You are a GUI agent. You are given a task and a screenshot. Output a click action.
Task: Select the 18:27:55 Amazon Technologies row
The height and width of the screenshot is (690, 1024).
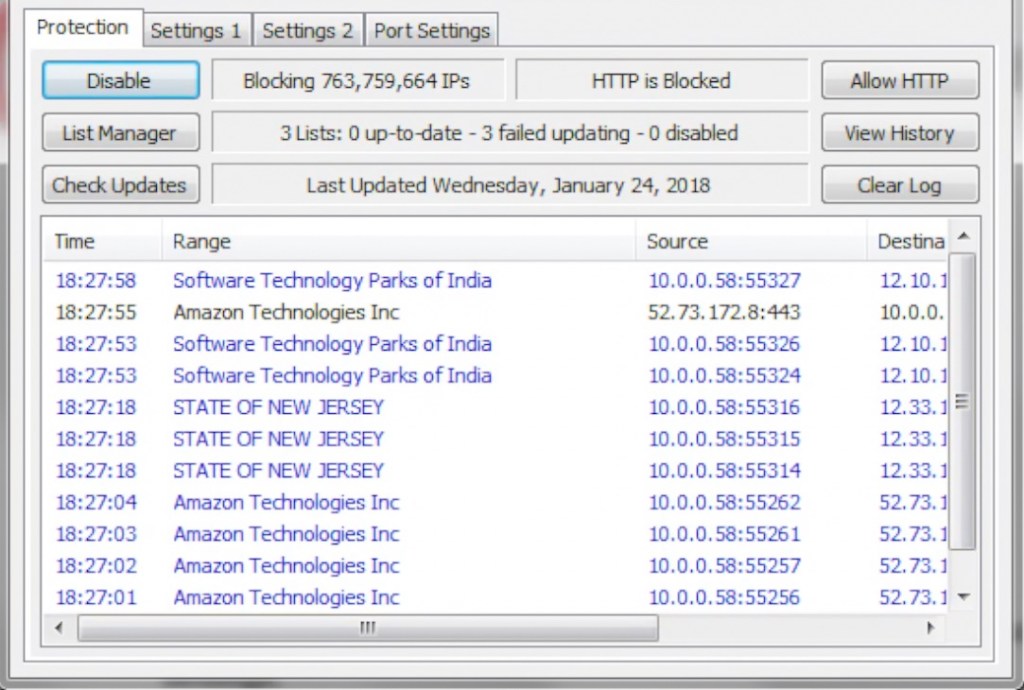tap(286, 312)
